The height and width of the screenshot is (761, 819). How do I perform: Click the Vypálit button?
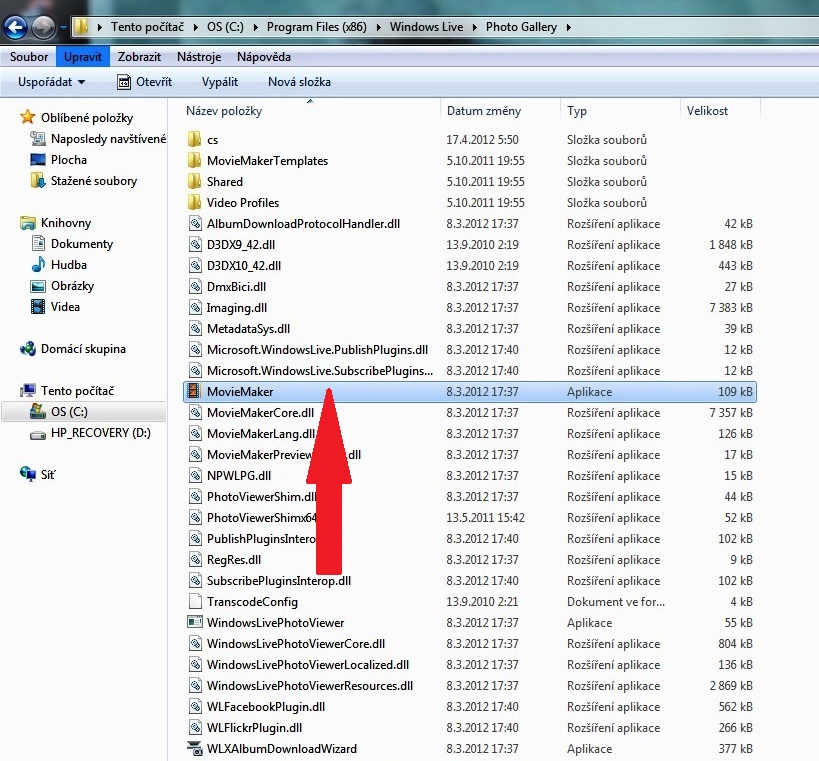219,82
